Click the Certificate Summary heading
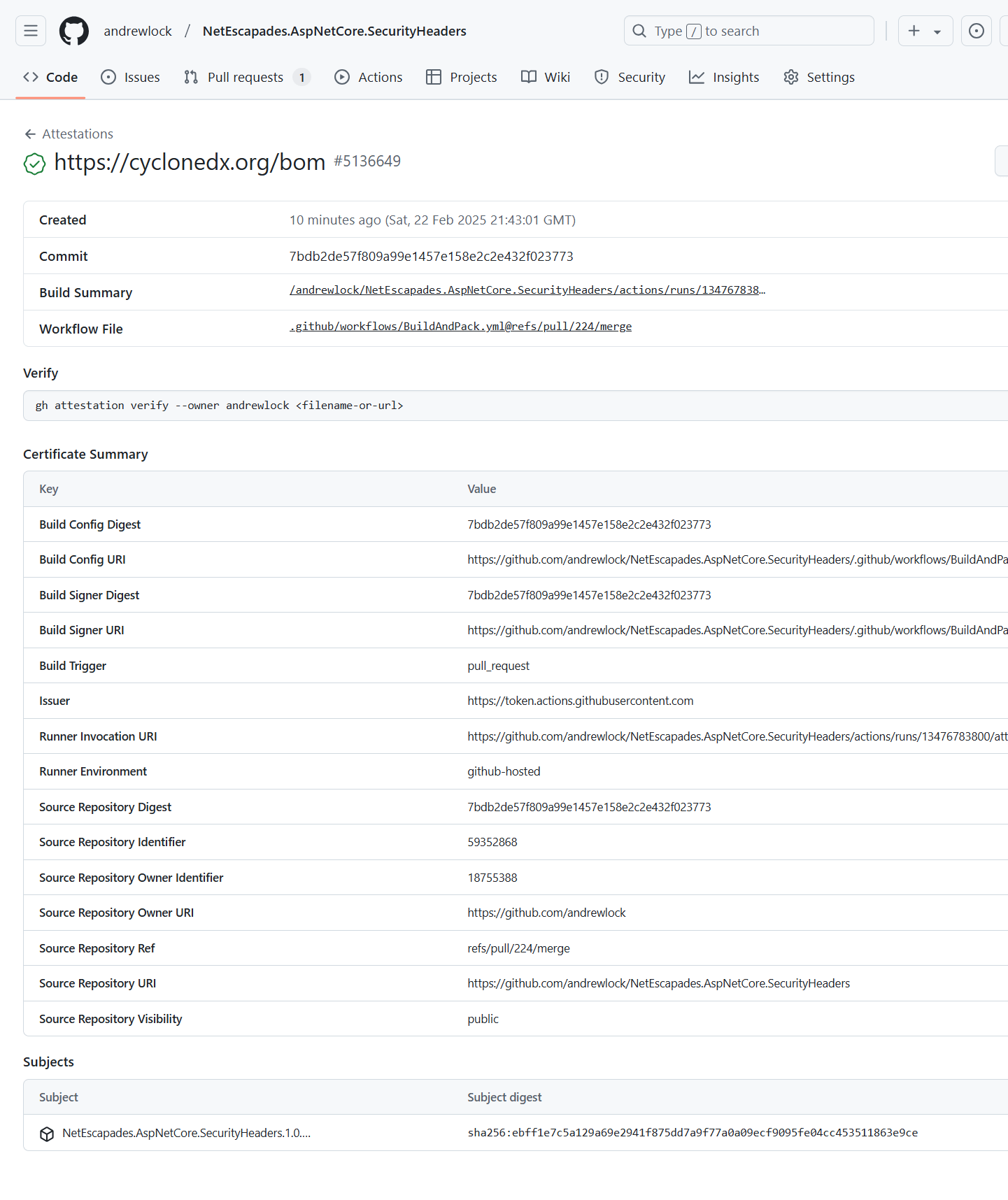Viewport: 1008px width, 1200px height. (x=85, y=454)
